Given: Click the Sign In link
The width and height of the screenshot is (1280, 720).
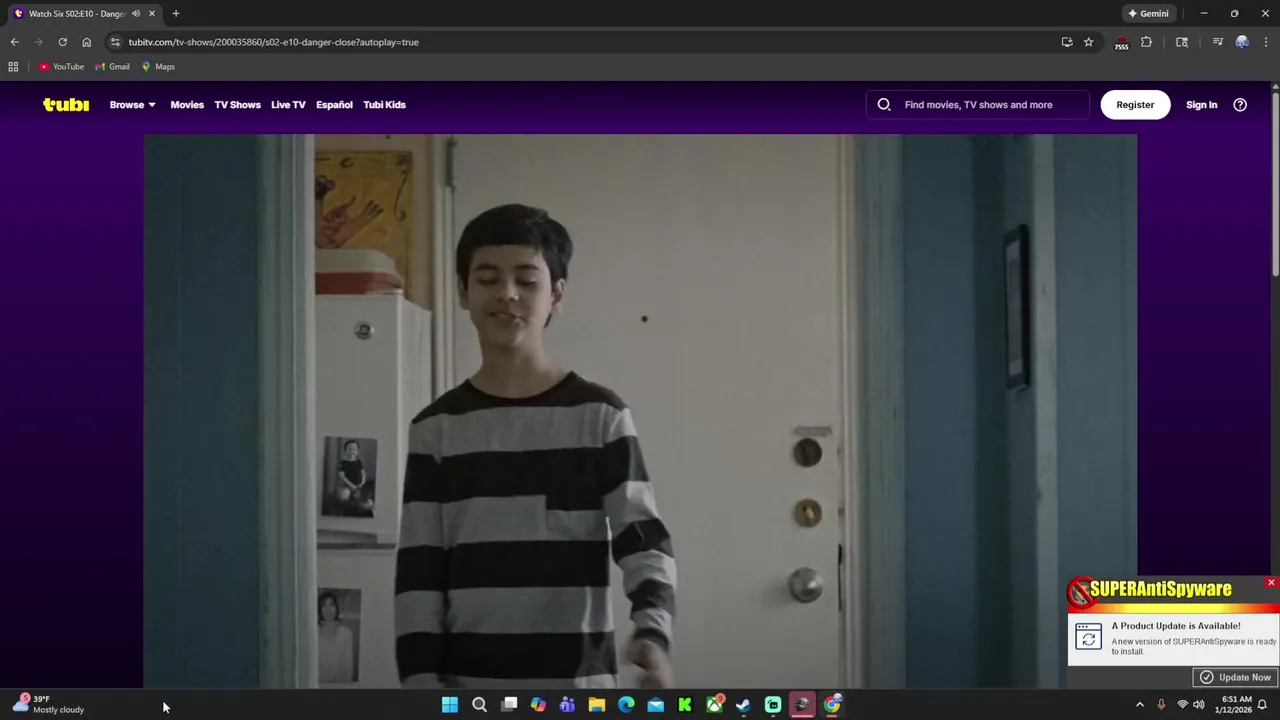Looking at the screenshot, I should 1201,104.
